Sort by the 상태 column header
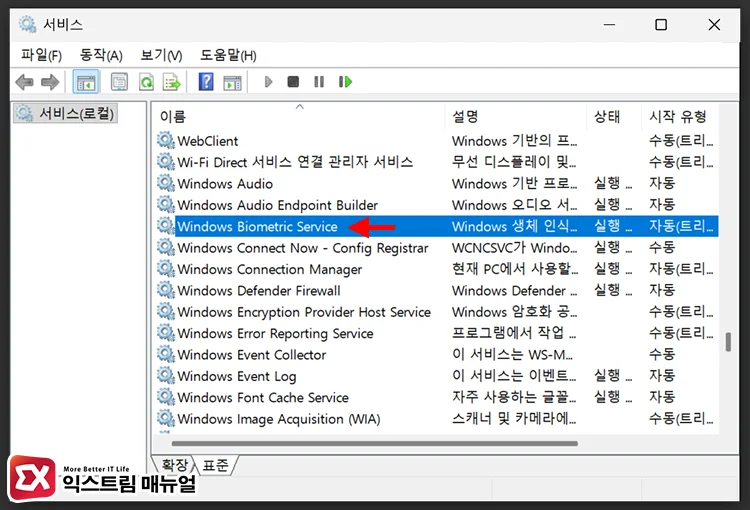The image size is (750, 510). (614, 116)
